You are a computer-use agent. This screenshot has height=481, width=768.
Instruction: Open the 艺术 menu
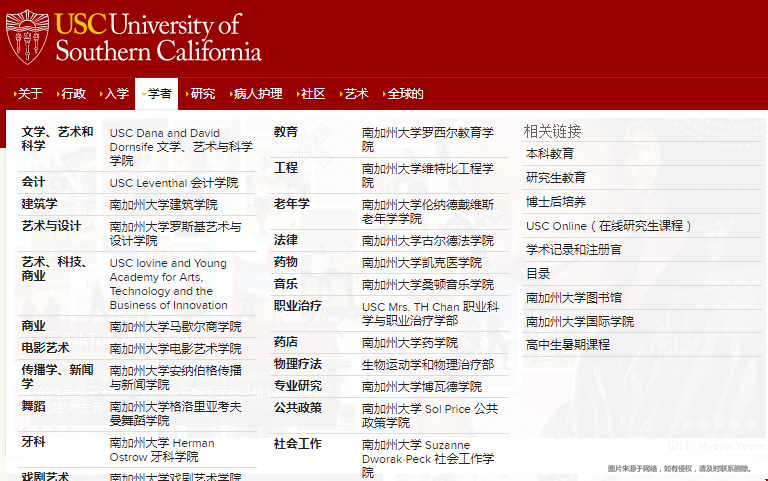tap(354, 94)
